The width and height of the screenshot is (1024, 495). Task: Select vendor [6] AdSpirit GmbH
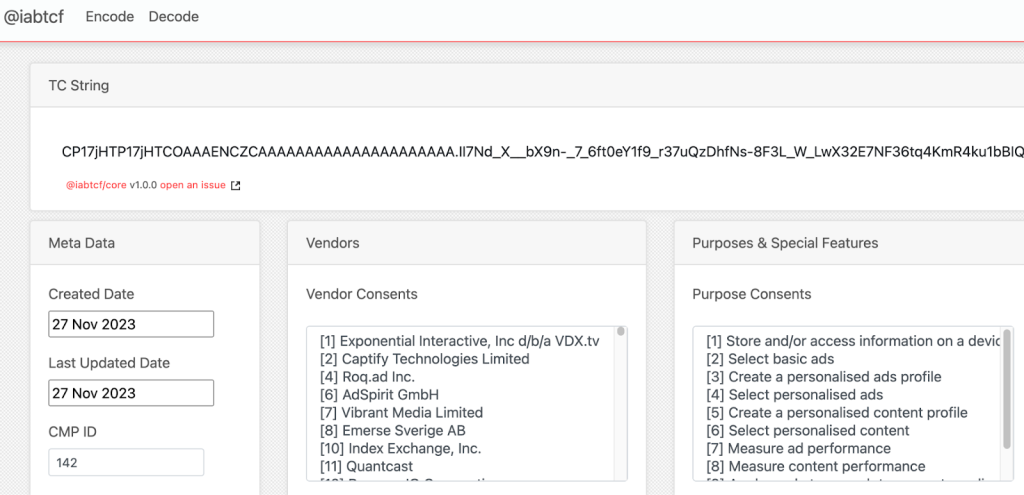tap(379, 394)
